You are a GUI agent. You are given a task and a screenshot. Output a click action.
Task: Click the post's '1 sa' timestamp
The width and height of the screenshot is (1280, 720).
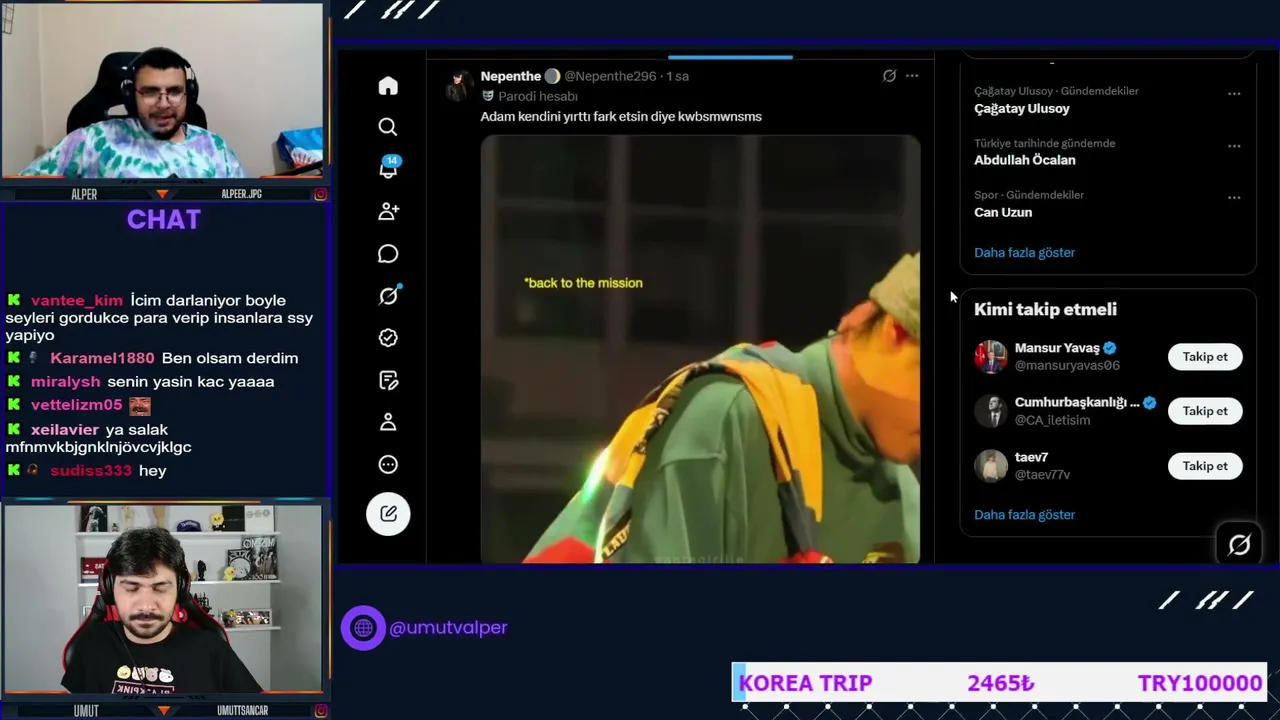[678, 76]
